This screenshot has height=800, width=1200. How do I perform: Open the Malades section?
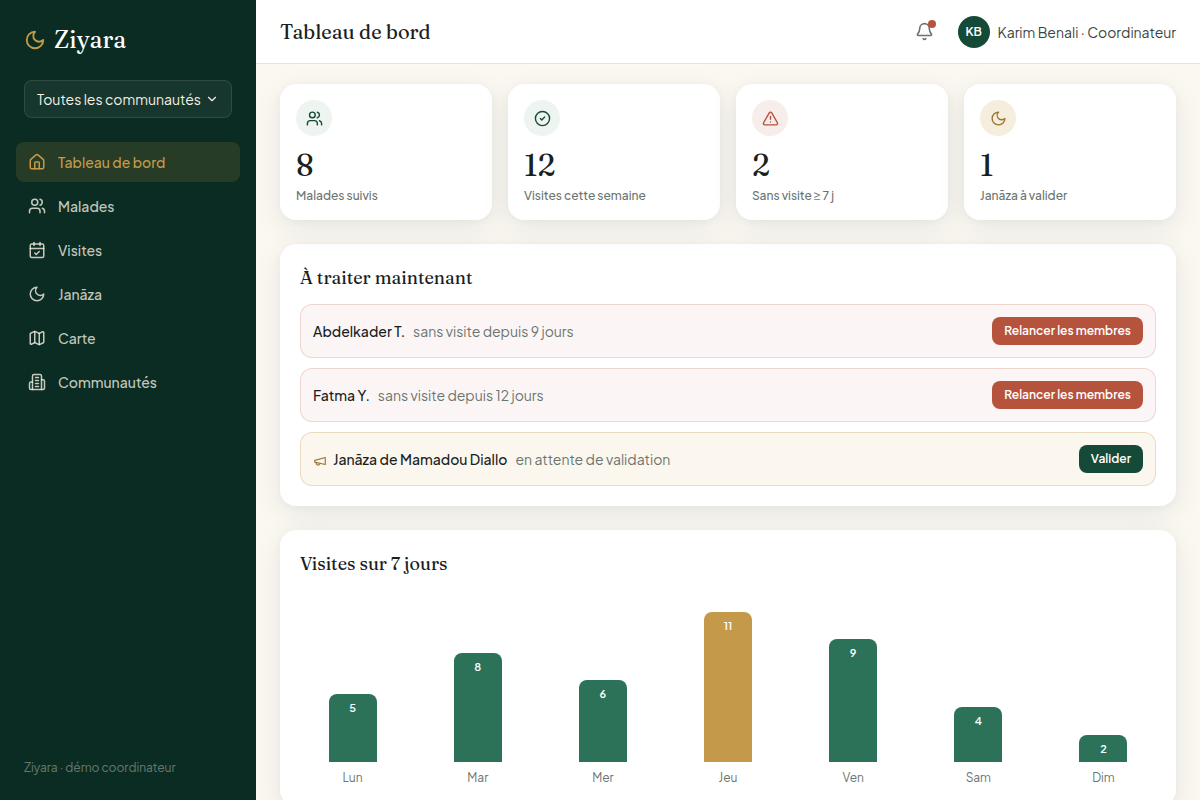[128, 206]
